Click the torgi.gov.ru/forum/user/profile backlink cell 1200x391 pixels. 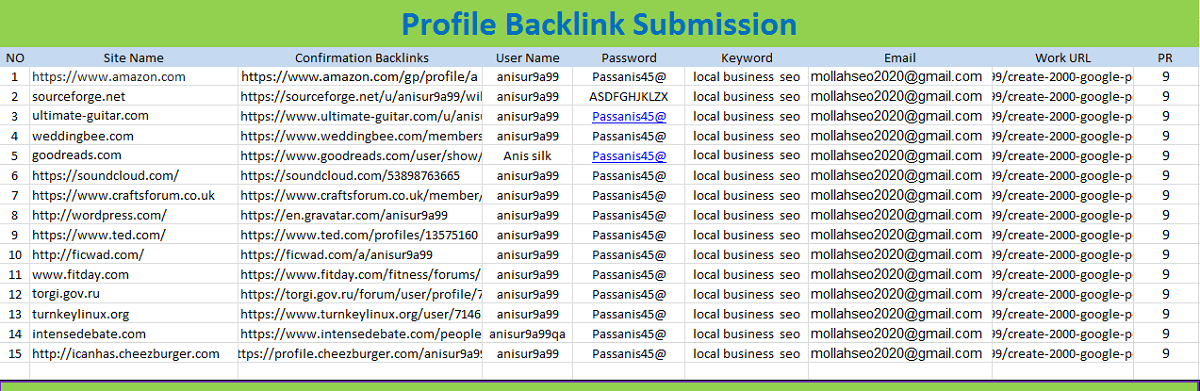click(360, 294)
